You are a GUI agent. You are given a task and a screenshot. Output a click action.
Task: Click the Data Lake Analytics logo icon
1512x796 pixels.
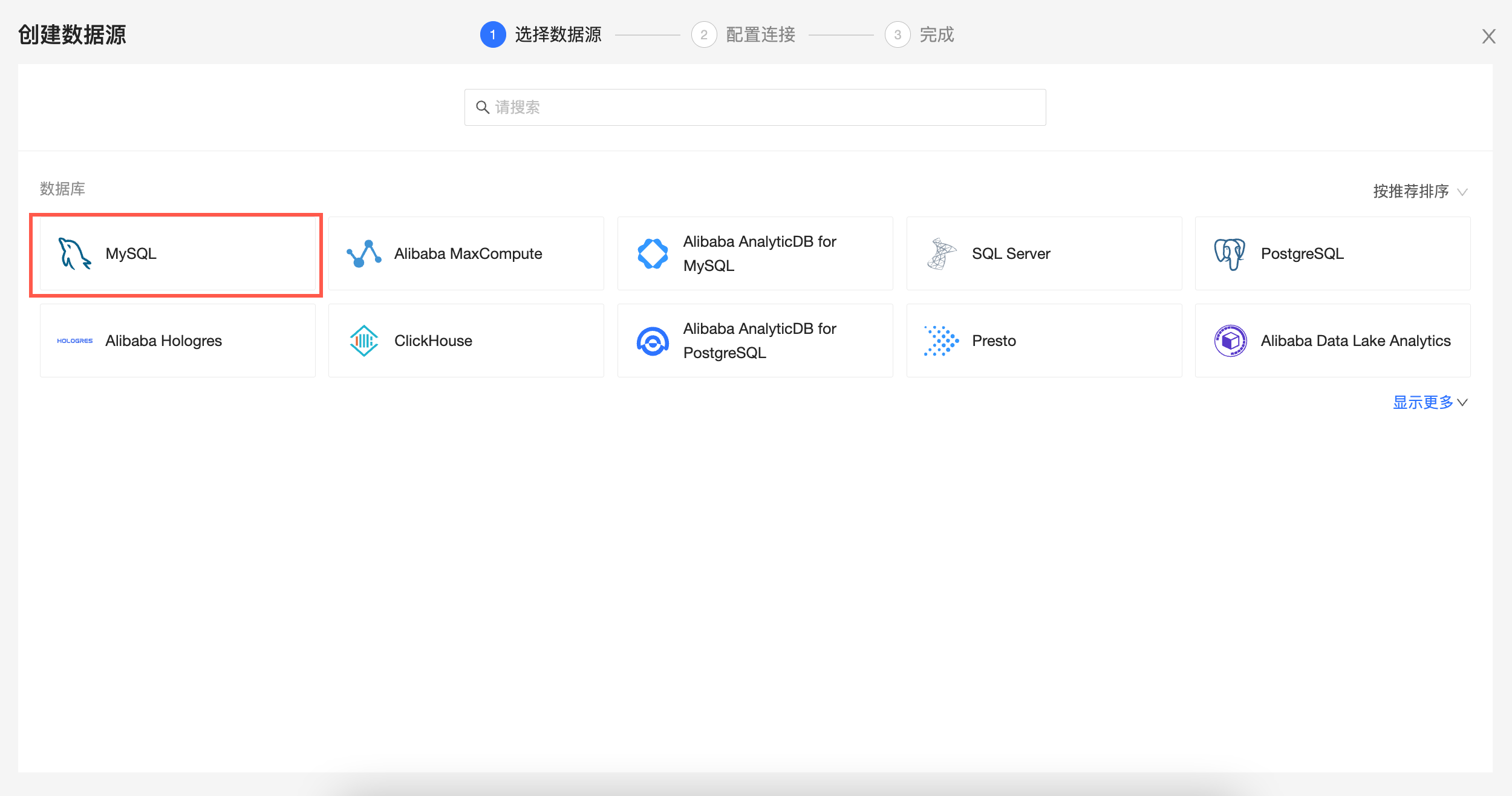pos(1230,341)
